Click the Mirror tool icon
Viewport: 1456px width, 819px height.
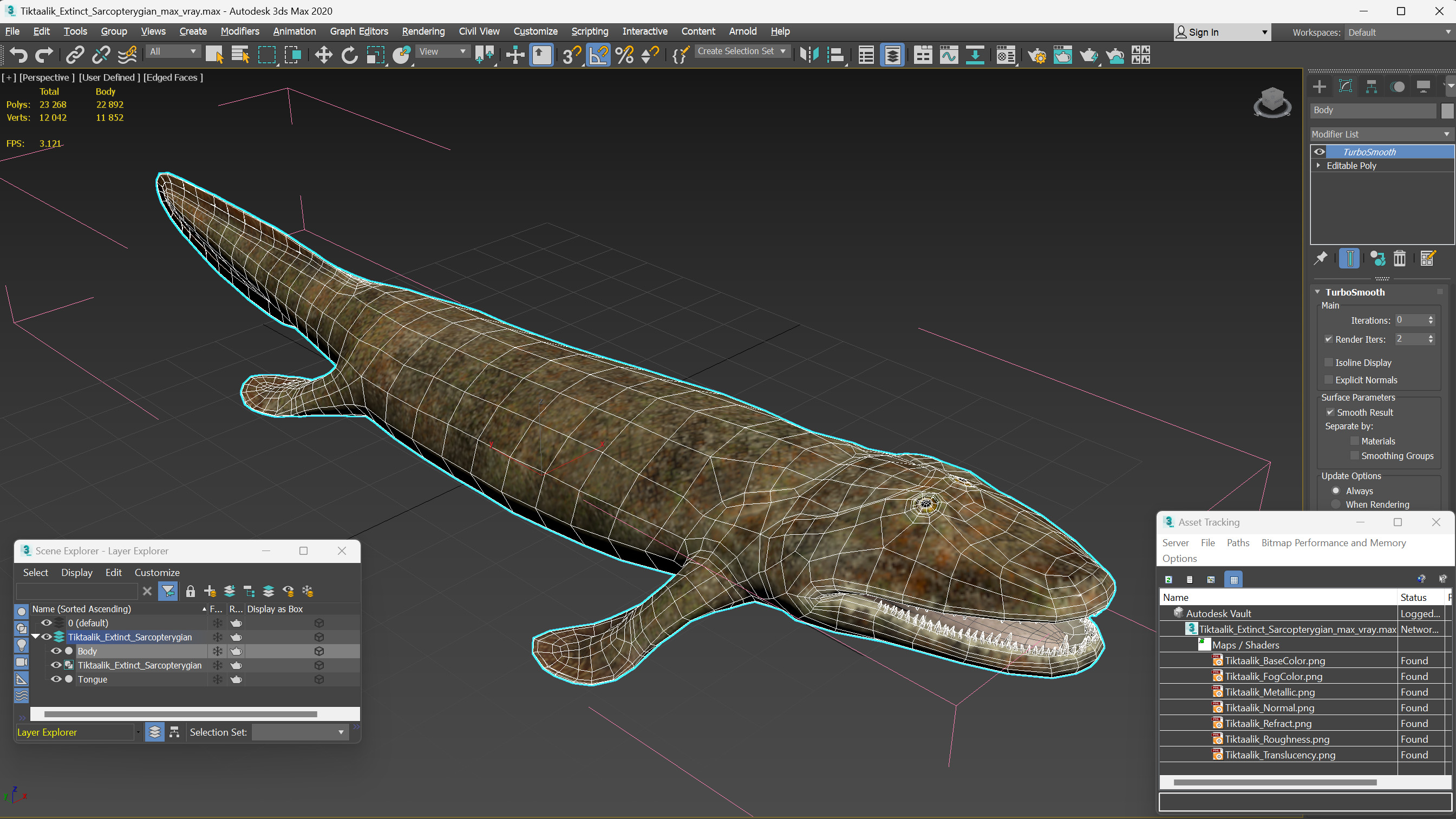click(x=809, y=55)
